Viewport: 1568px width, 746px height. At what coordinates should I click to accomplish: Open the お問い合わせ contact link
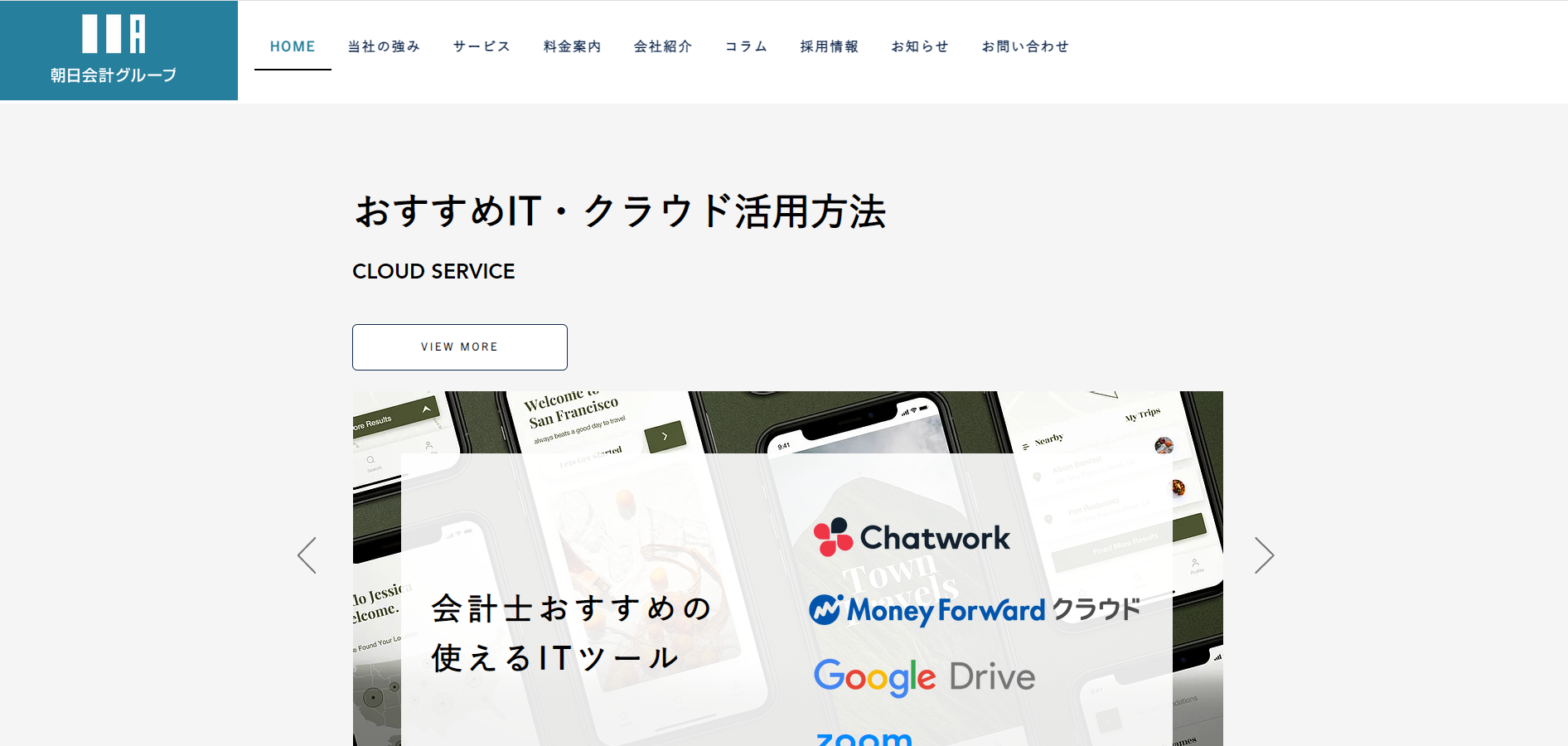1025,46
